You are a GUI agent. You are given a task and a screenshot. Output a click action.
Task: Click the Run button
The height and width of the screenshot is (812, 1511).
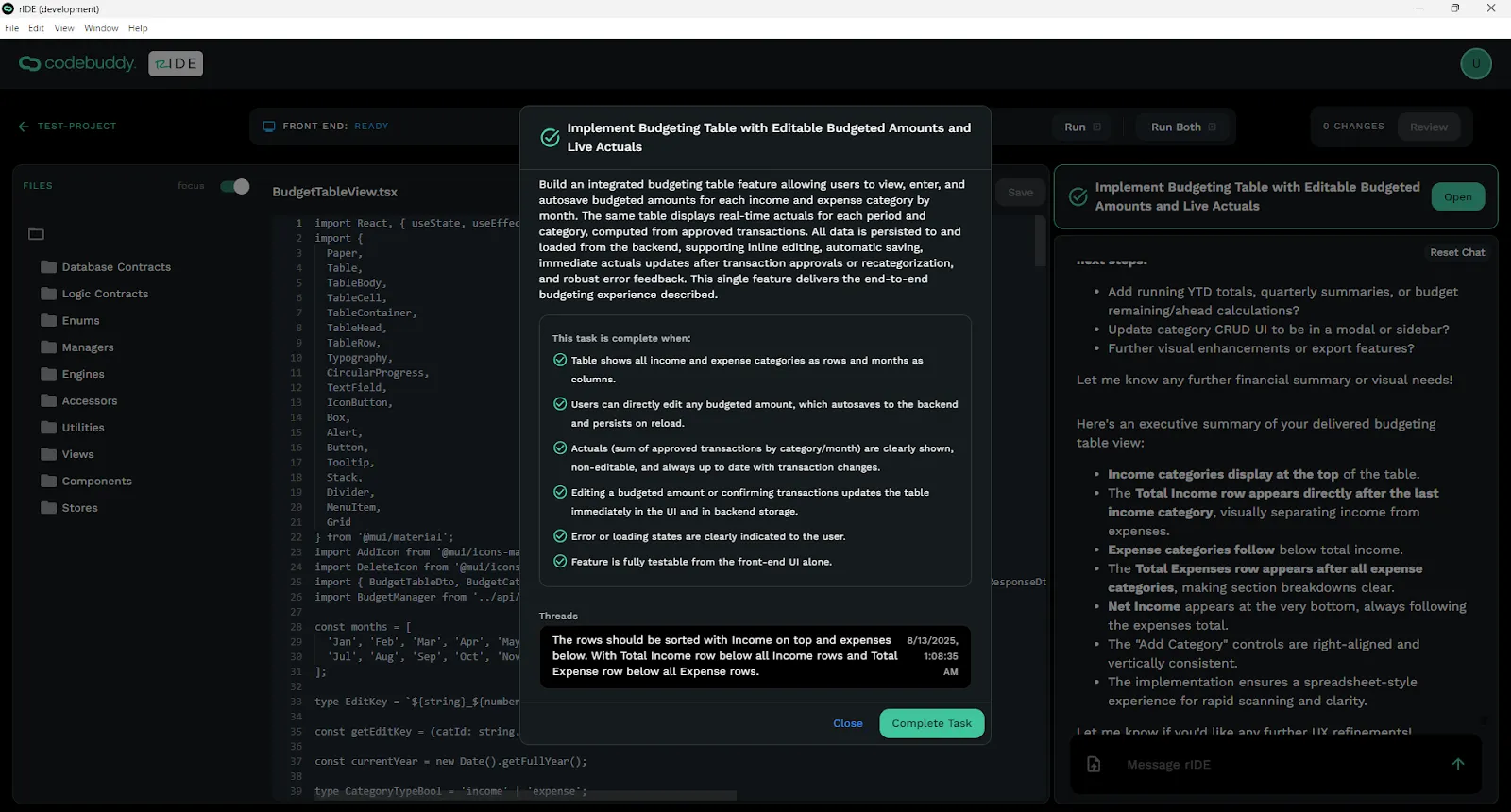1082,127
